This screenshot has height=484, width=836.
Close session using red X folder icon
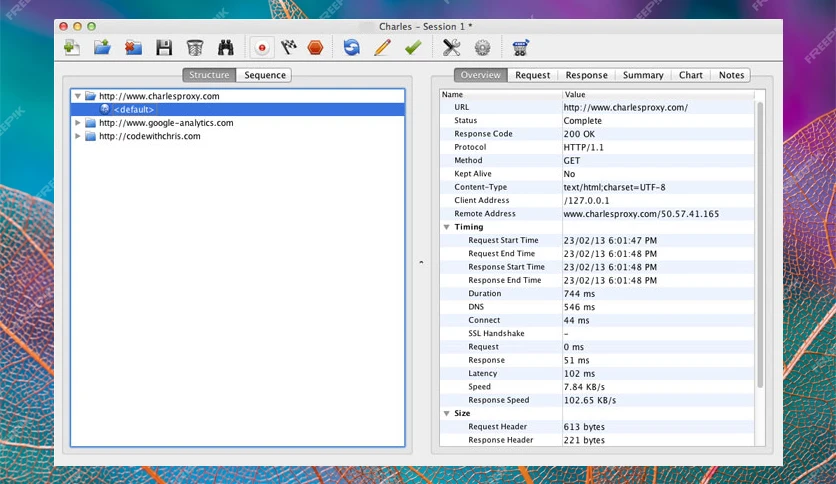tap(133, 47)
